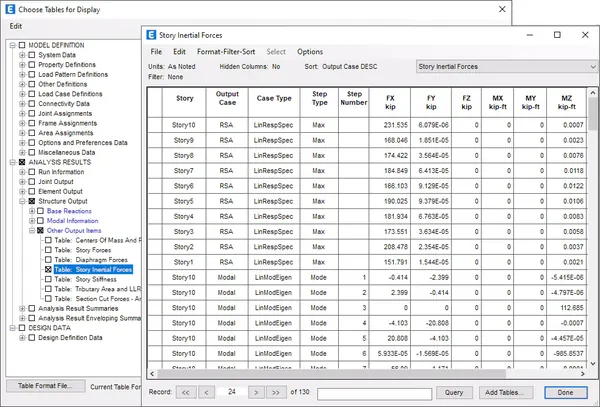This screenshot has height=407, width=600.
Task: Collapse the Other Output Items node
Action: tap(32, 231)
